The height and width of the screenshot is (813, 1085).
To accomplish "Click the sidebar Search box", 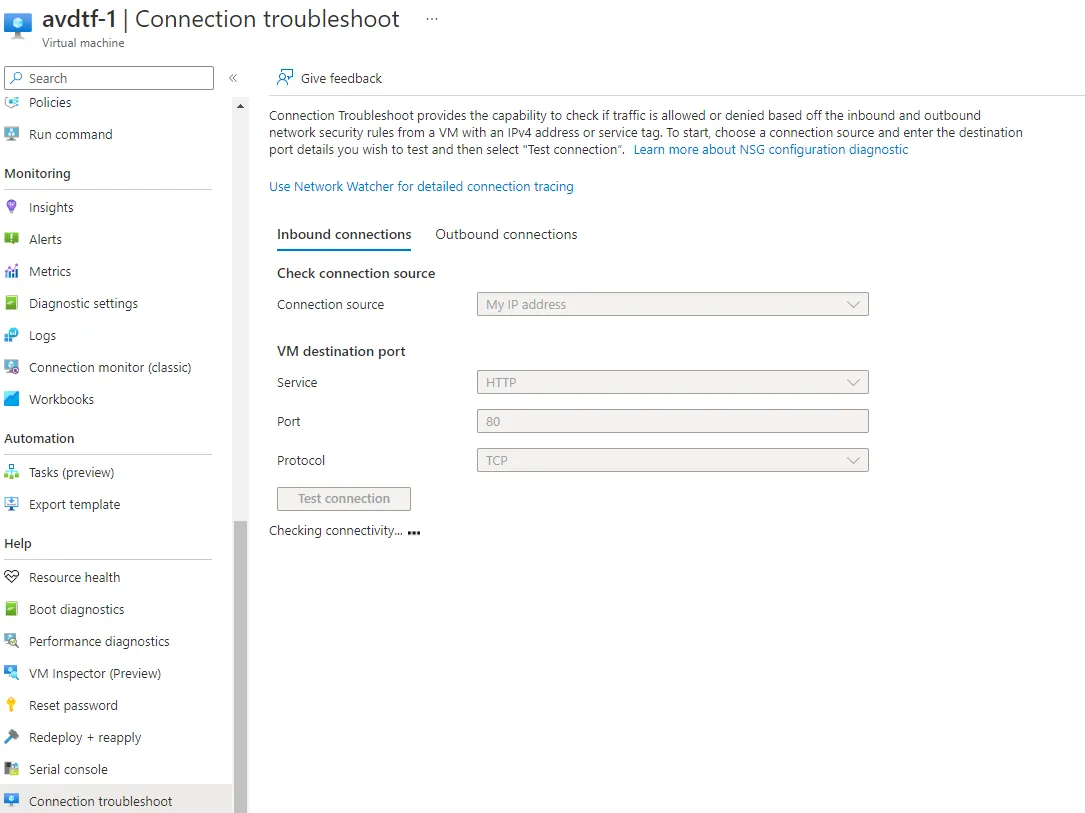I will click(x=109, y=78).
